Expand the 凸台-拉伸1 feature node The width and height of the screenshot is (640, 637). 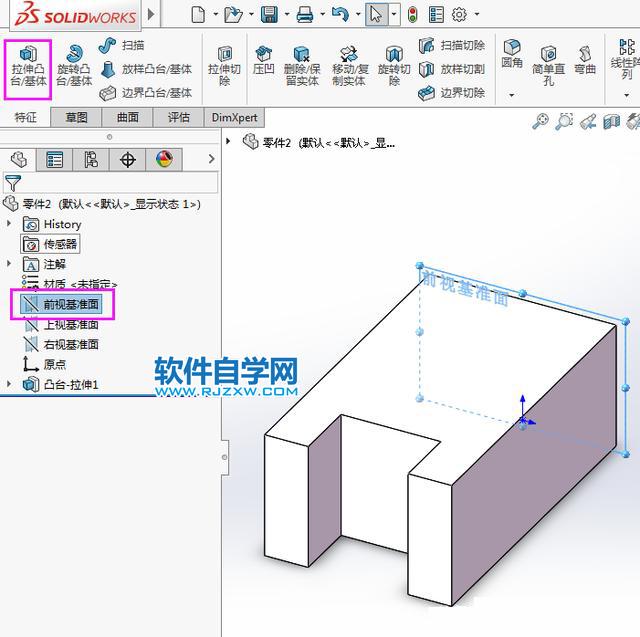click(x=9, y=384)
